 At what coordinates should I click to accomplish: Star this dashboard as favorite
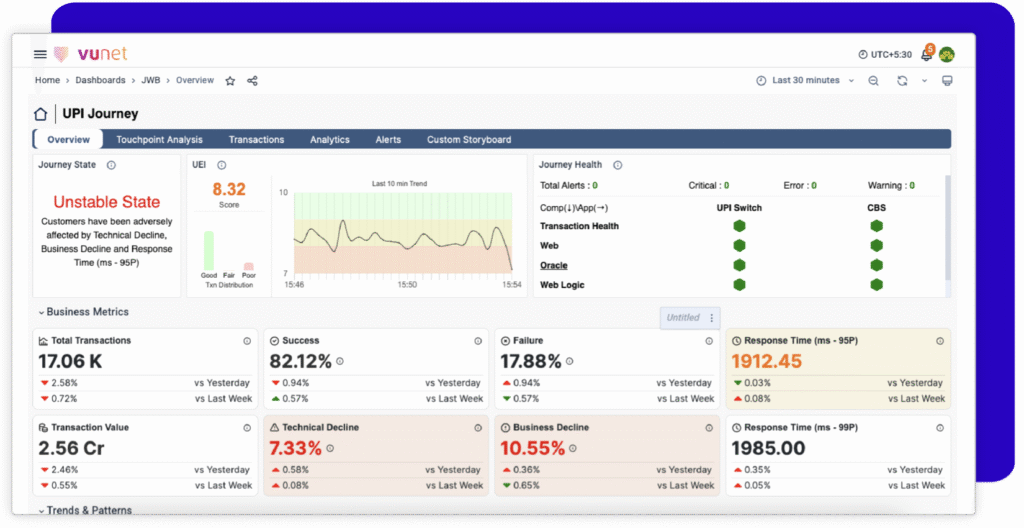tap(230, 81)
